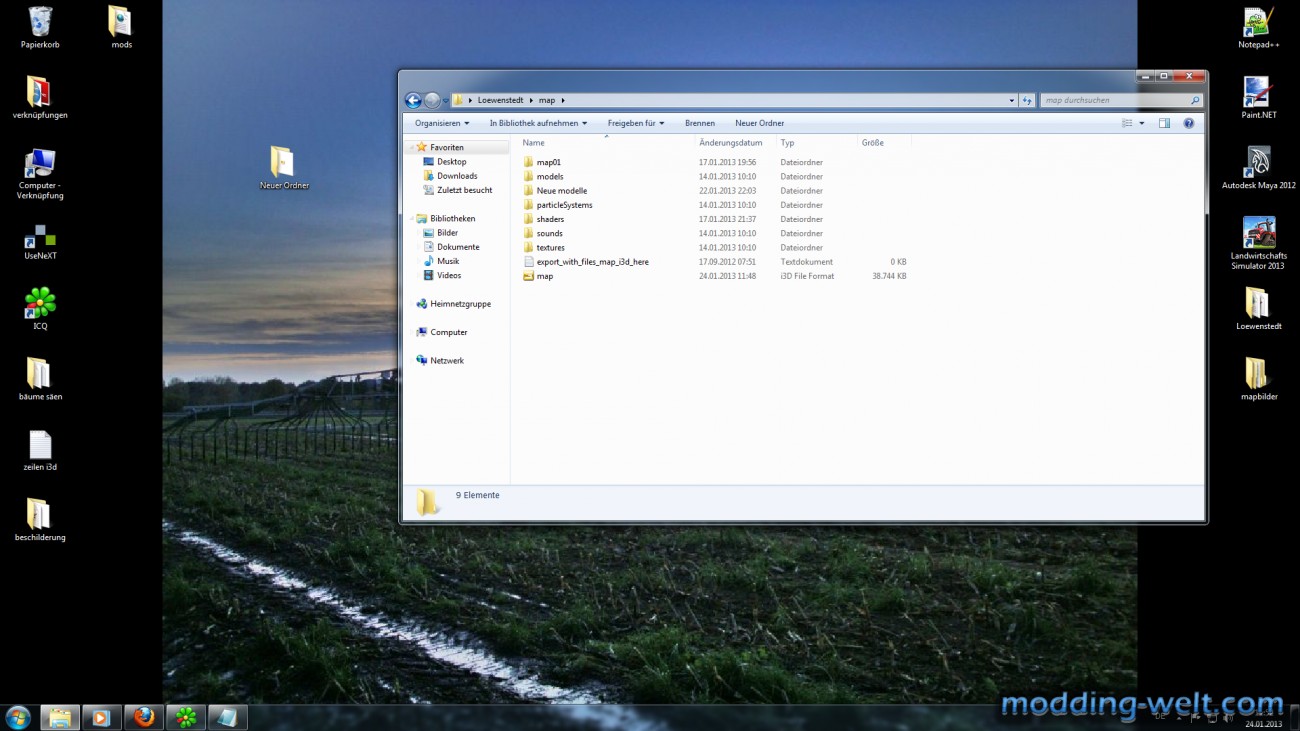Open the view options dropdown arrow

click(x=1141, y=123)
